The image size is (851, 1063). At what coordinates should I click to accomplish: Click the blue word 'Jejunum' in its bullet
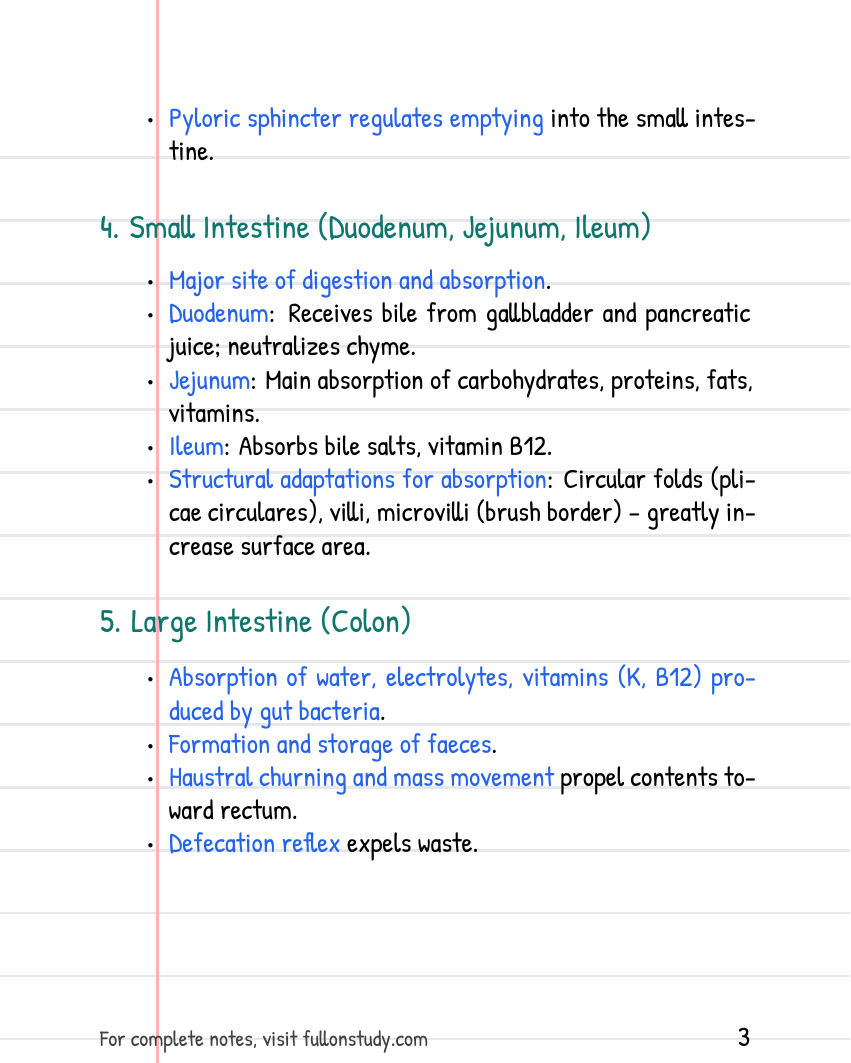point(210,381)
